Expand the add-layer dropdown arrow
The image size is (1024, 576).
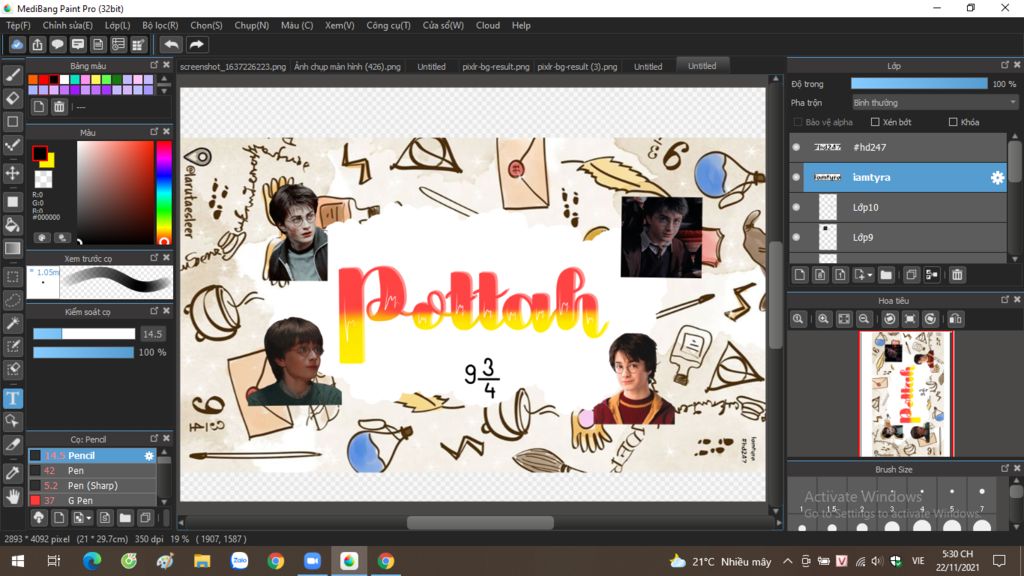coord(870,274)
